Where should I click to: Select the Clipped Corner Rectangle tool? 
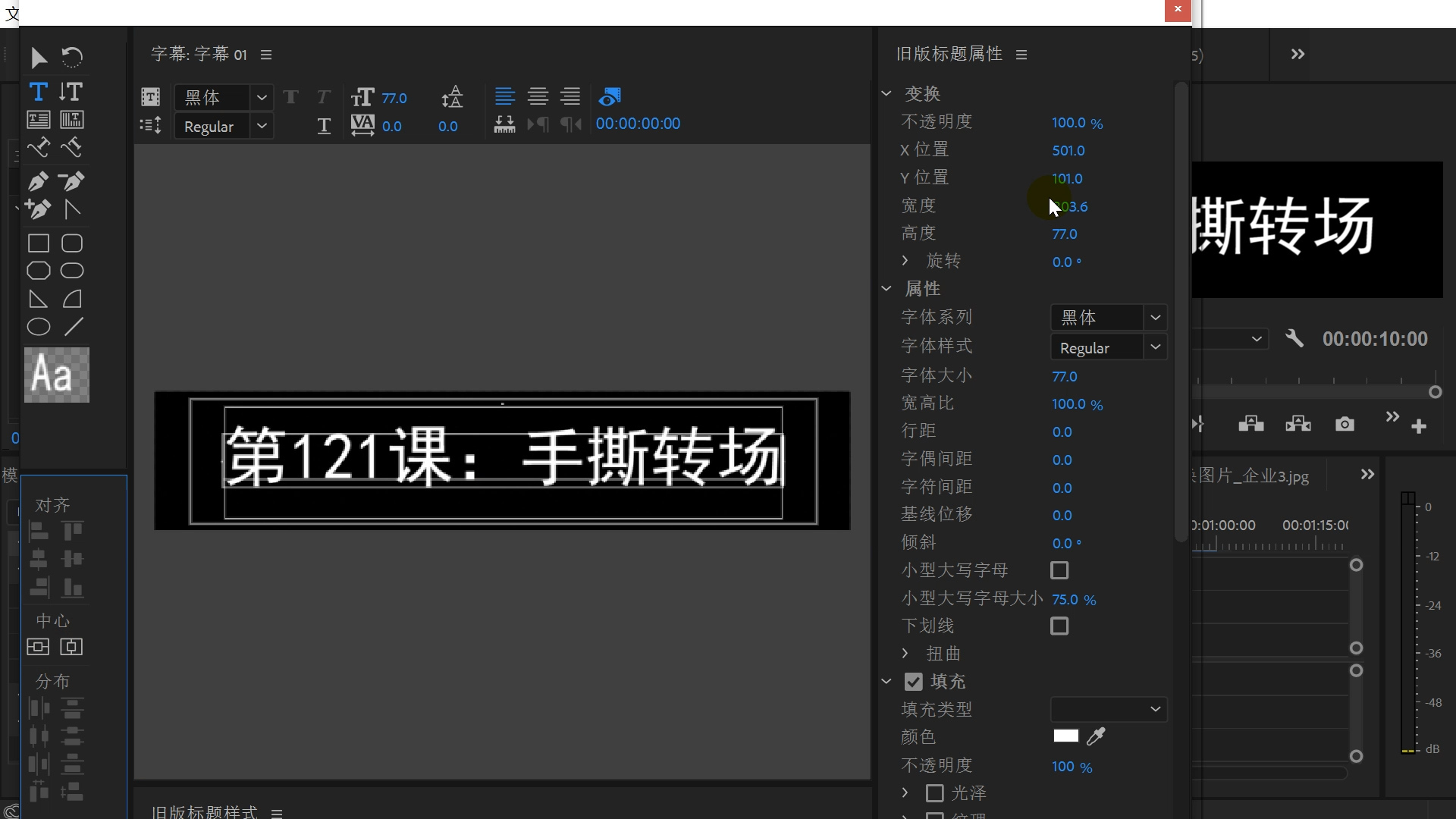click(39, 271)
